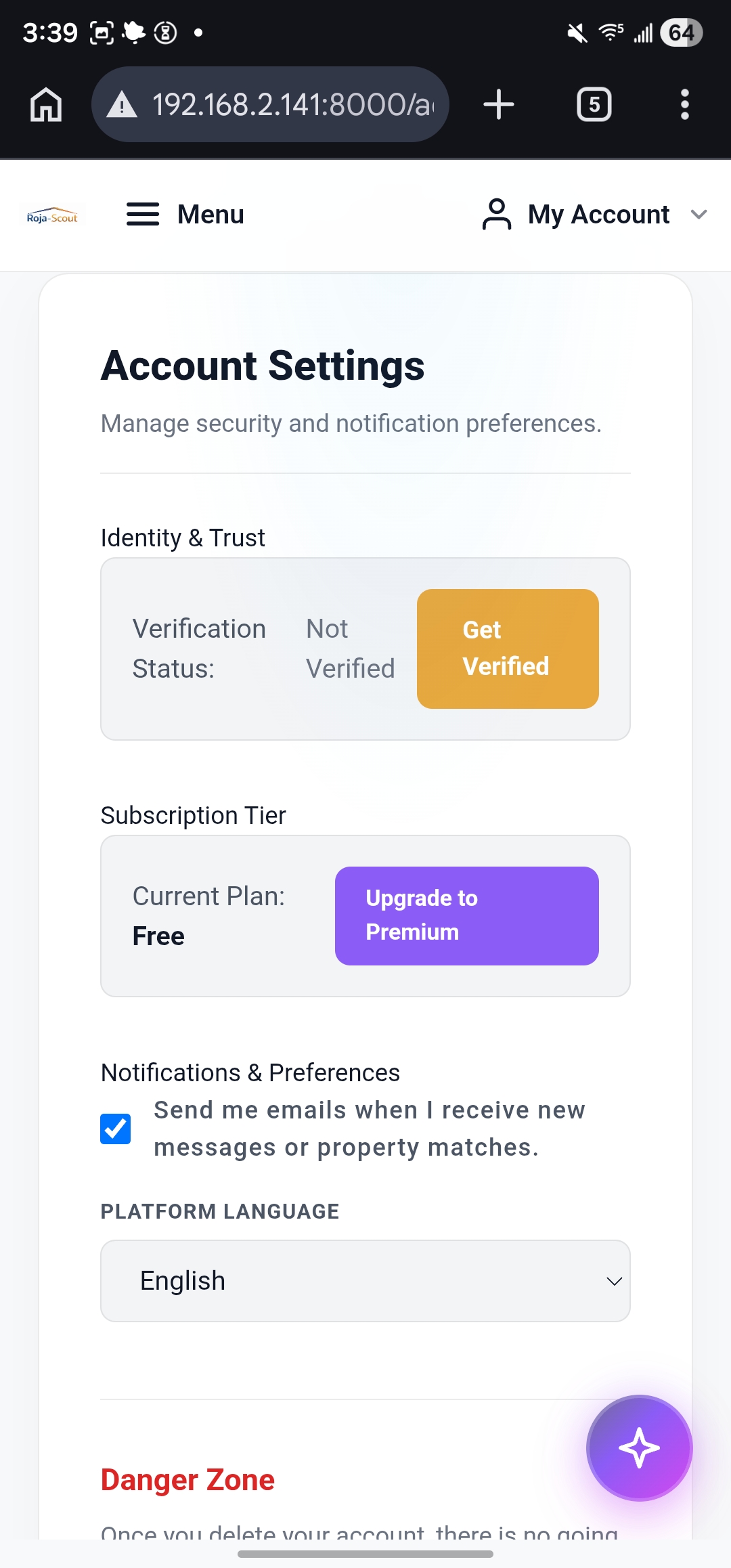Expand the My Account chevron arrow
Viewport: 731px width, 1568px height.
pos(699,215)
